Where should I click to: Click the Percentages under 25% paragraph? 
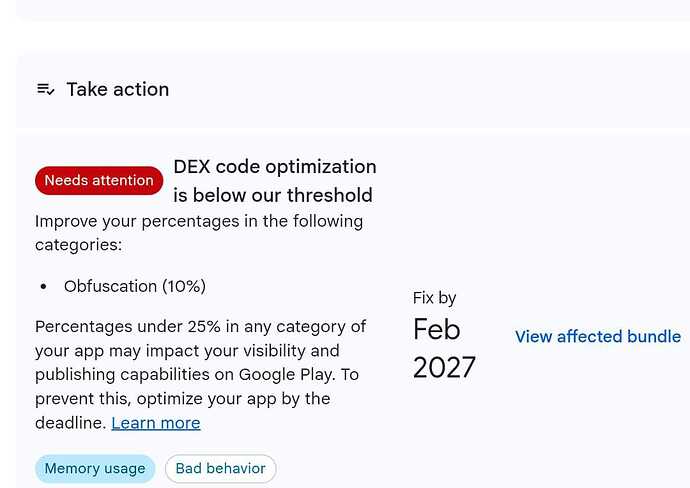pos(200,374)
